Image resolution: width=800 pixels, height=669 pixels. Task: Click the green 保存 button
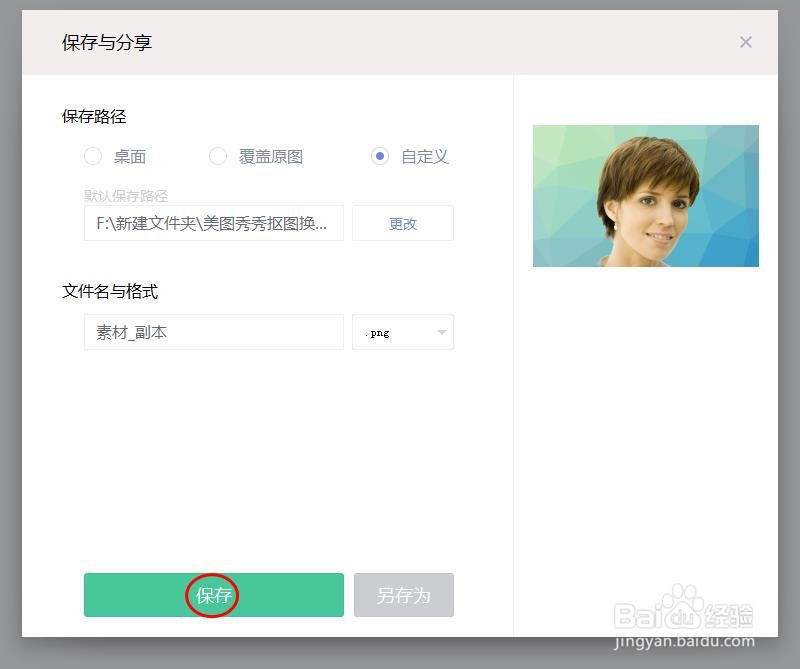tap(214, 595)
